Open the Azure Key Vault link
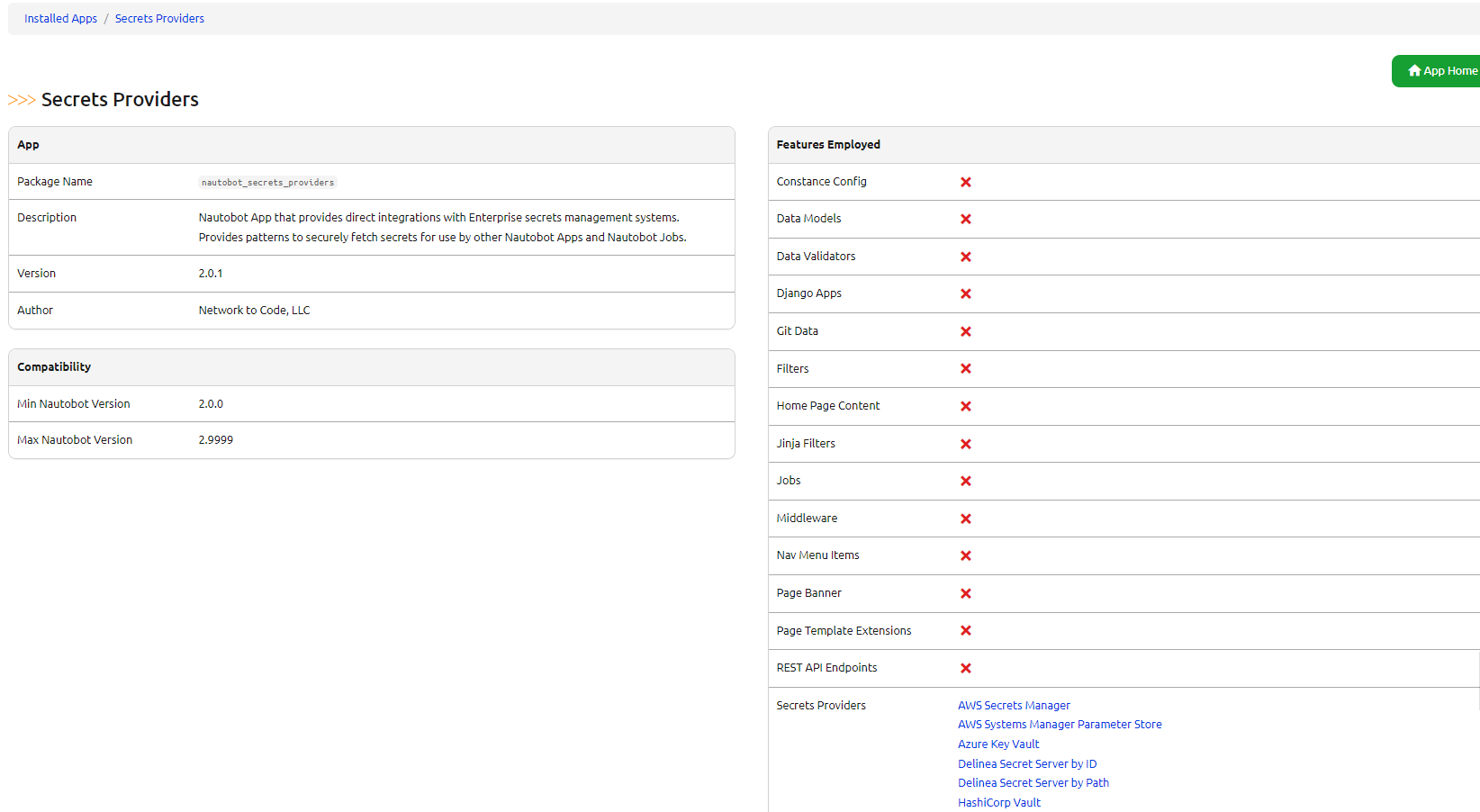 (998, 744)
